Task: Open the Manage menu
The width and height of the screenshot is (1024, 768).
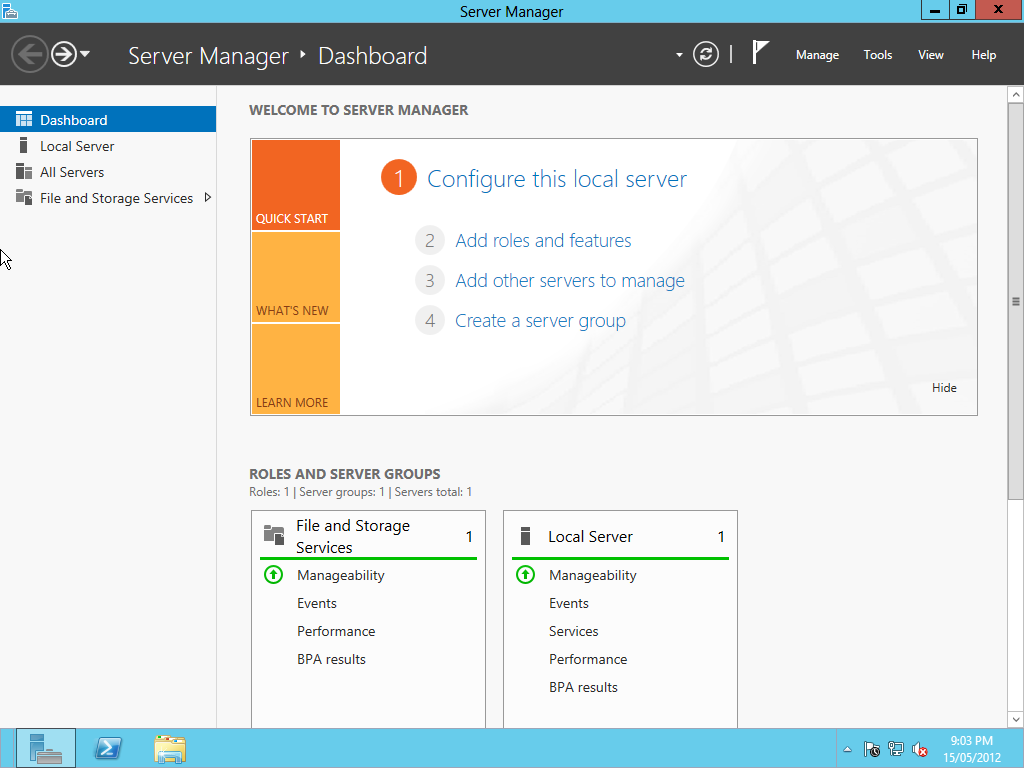Action: coord(817,55)
